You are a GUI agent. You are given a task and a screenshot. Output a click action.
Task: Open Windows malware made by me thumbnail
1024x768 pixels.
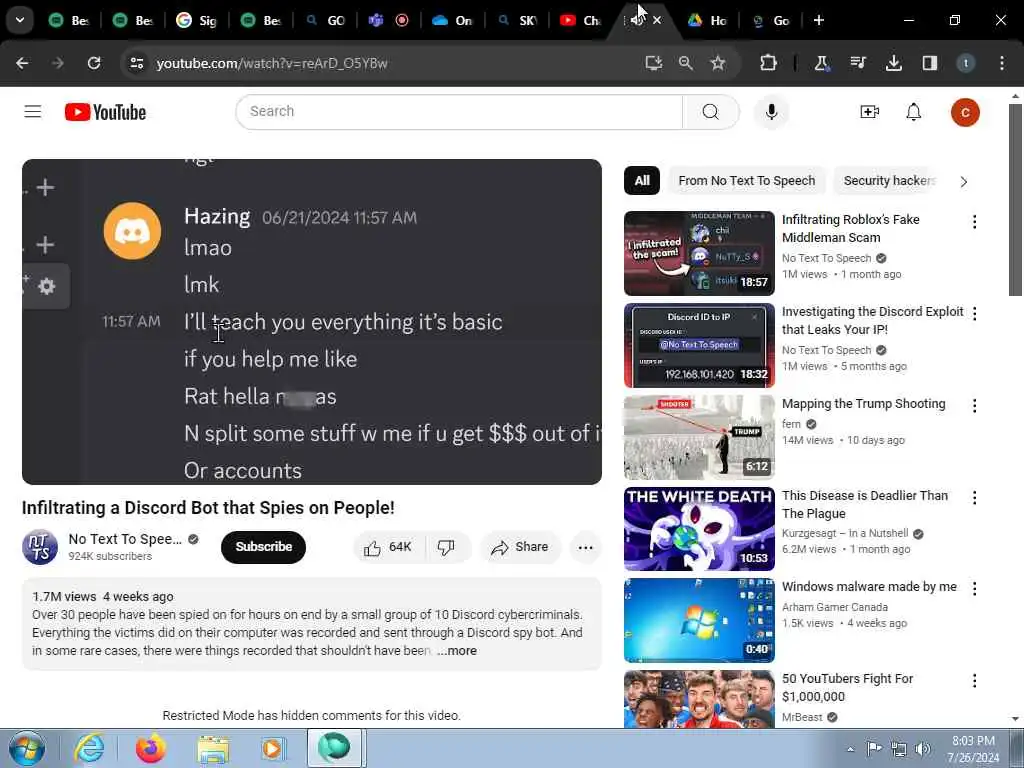[x=699, y=620]
